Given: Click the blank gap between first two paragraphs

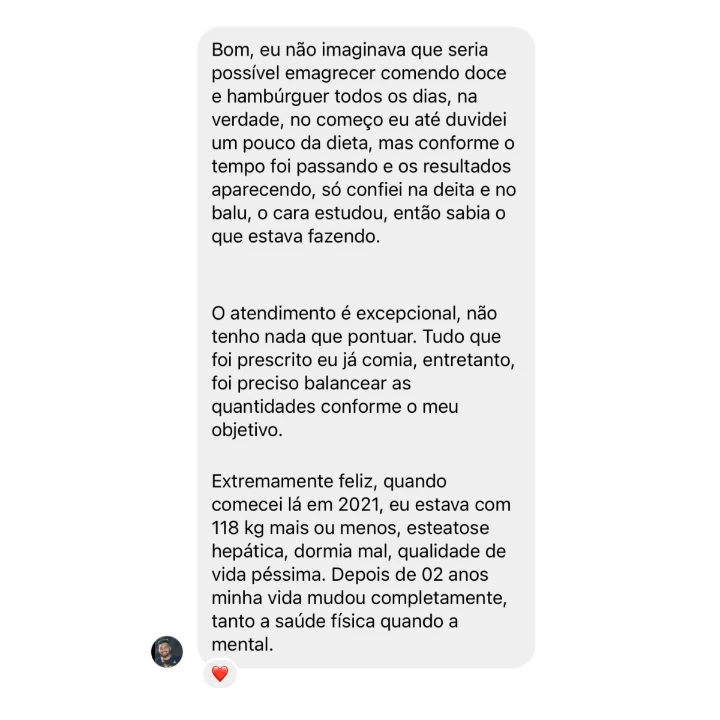Looking at the screenshot, I should [x=366, y=276].
